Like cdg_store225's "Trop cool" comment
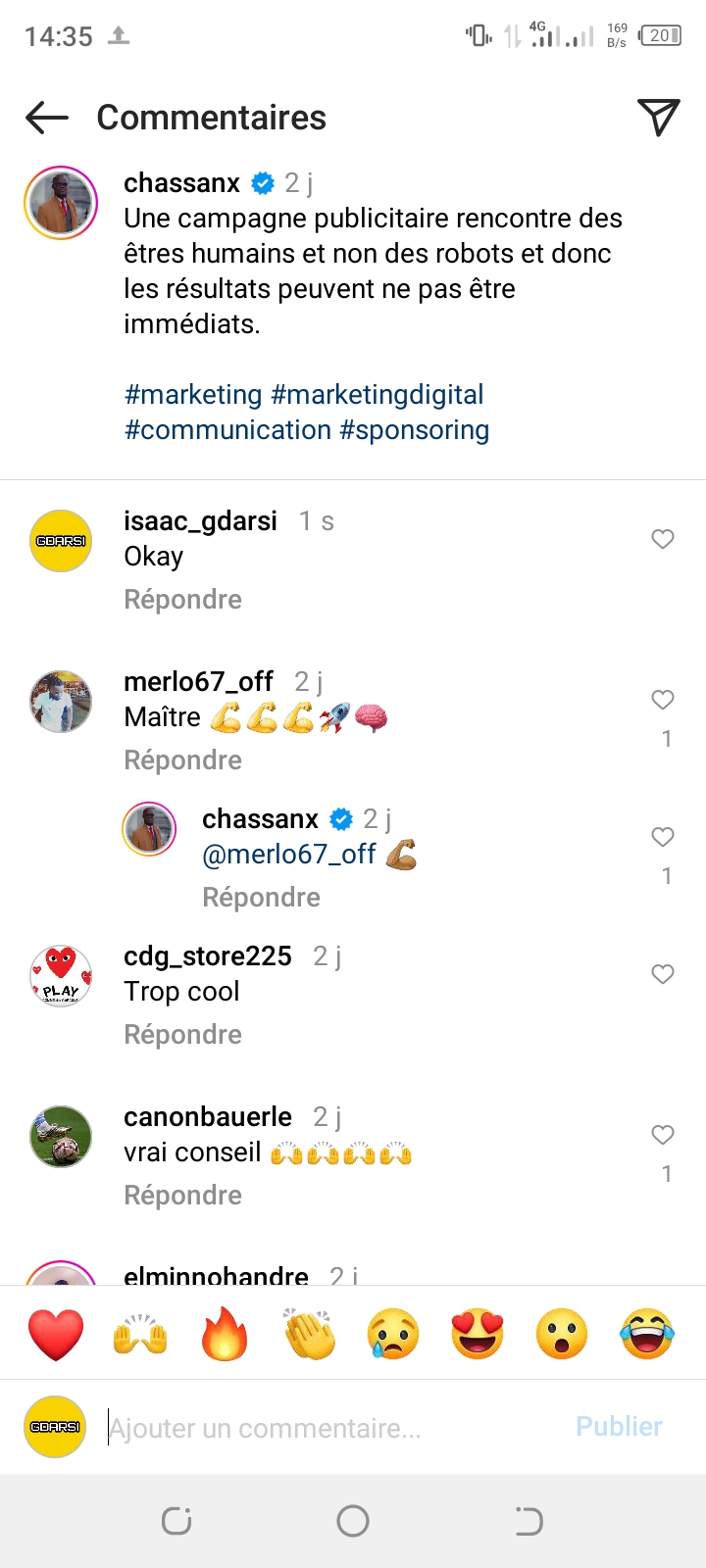Viewport: 706px width, 1568px height. click(663, 974)
